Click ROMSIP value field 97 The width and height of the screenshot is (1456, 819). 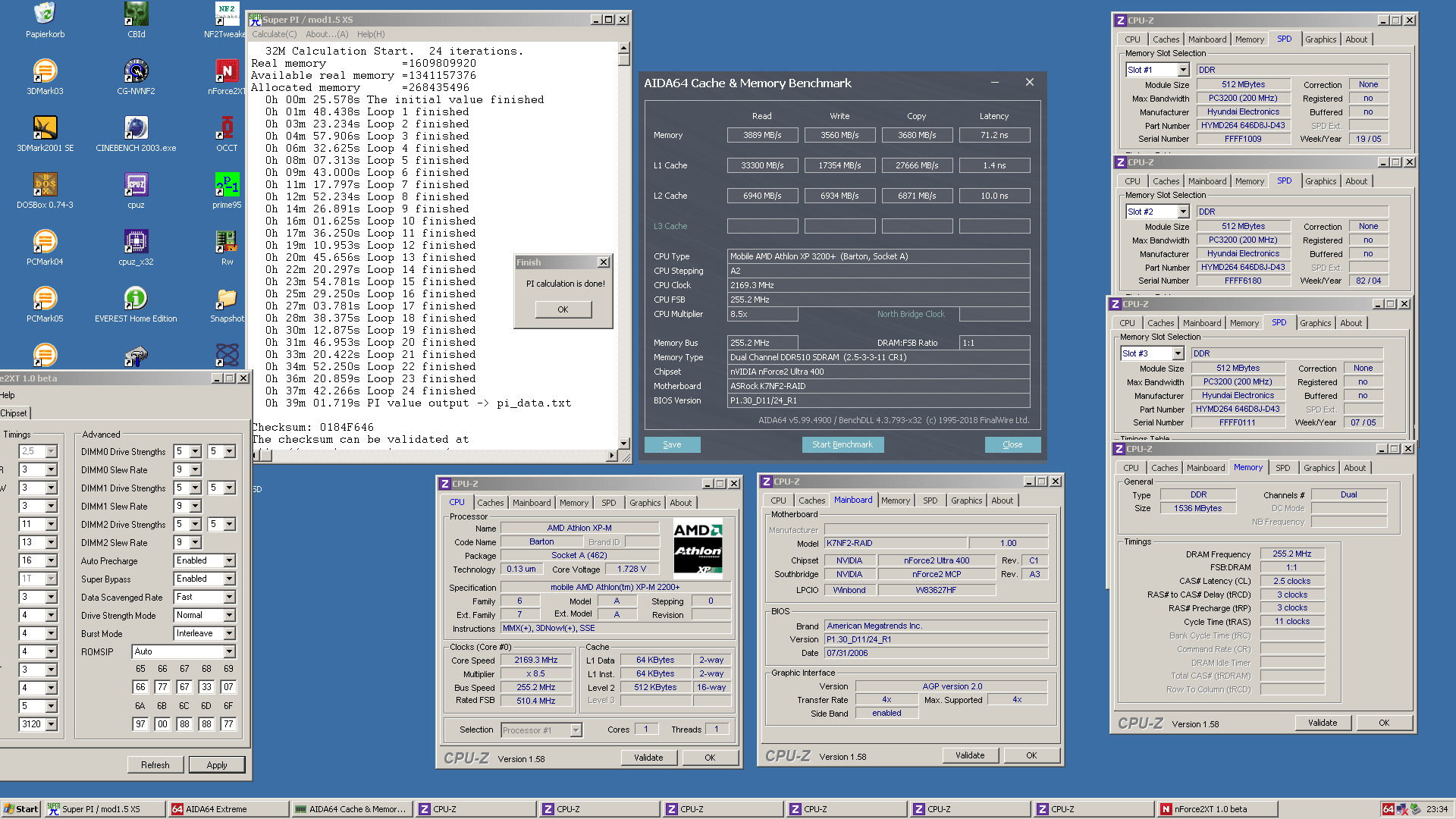tap(140, 724)
